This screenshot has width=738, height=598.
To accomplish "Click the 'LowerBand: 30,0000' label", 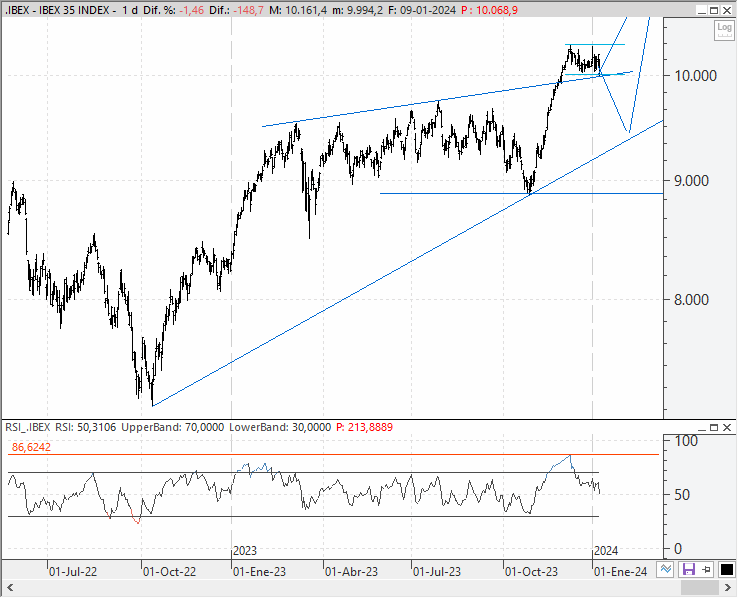I will click(280, 427).
